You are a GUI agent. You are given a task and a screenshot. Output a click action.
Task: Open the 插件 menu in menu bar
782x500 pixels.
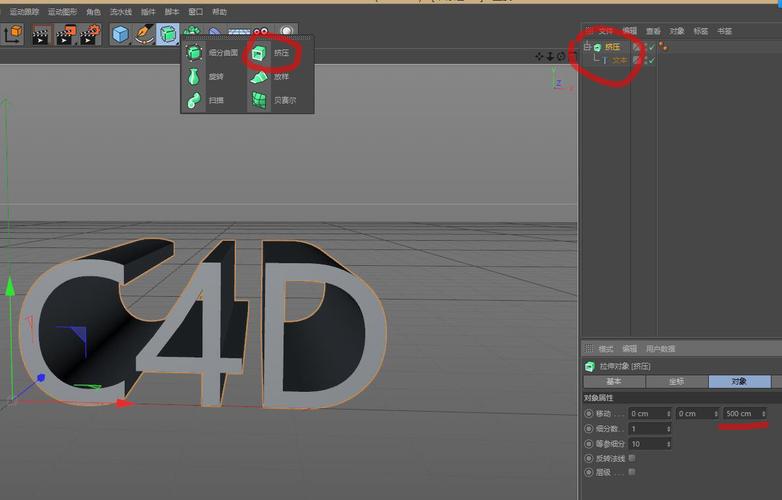148,12
